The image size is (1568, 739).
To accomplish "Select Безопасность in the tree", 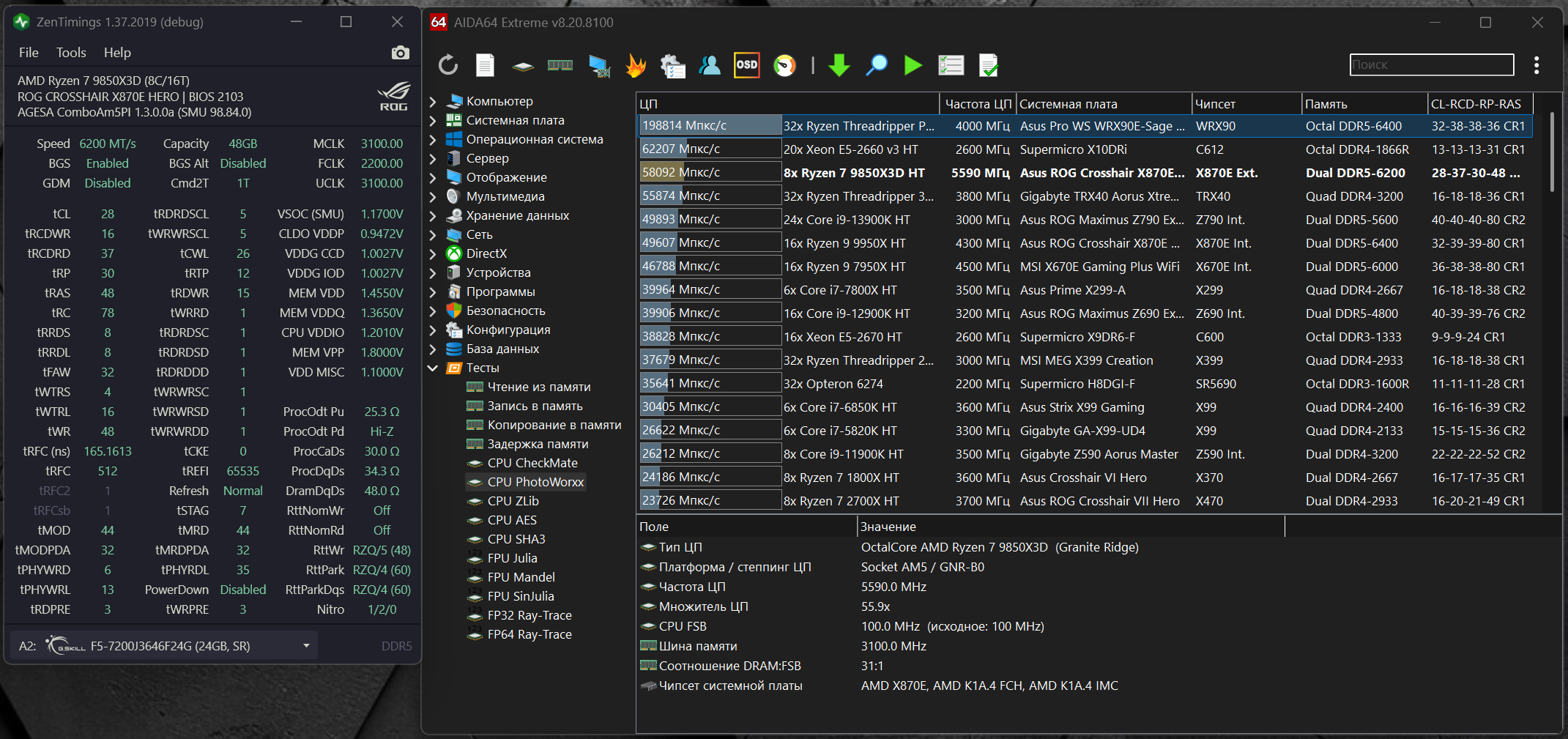I will (505, 311).
